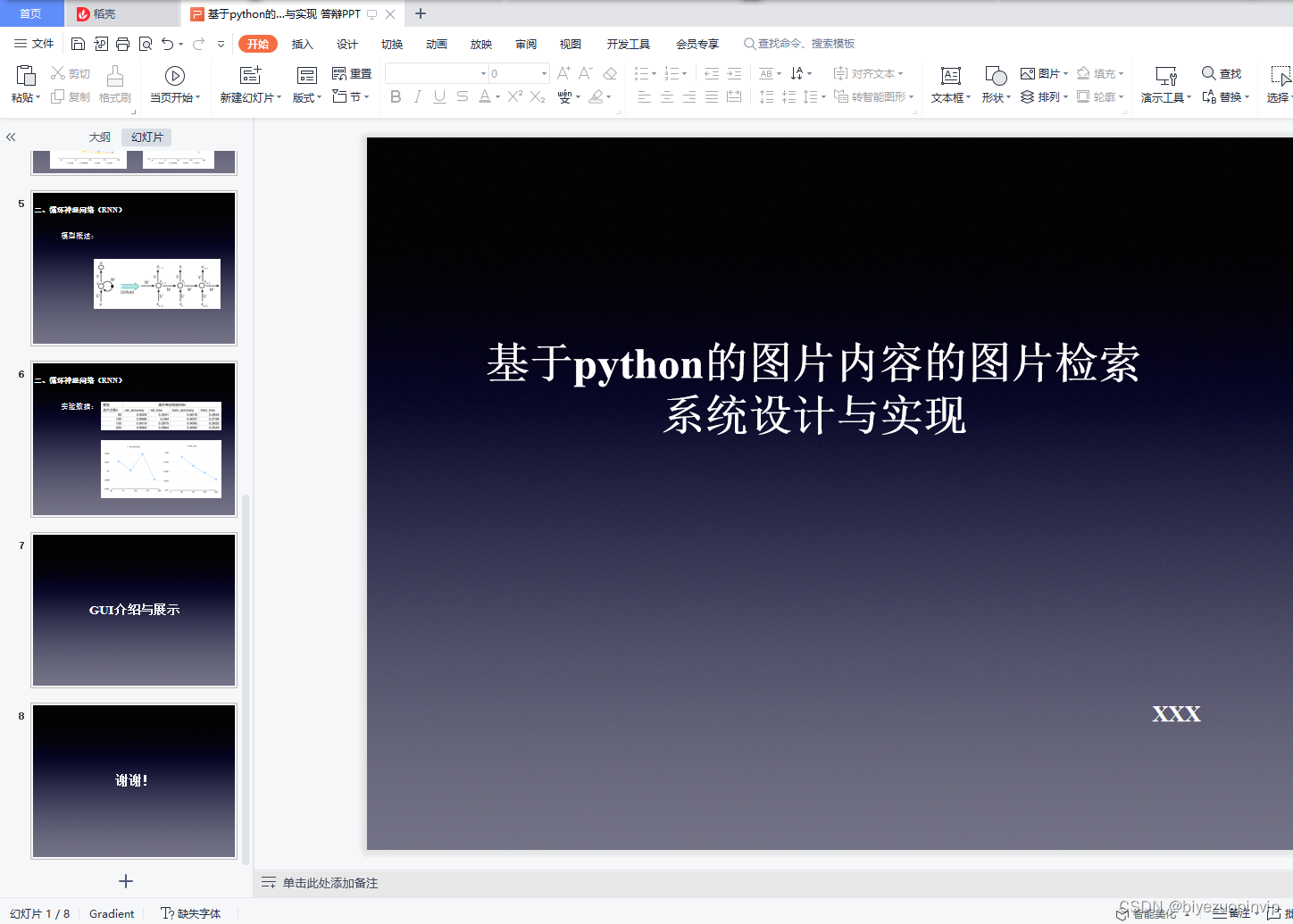Toggle justify text alignment
1293x924 pixels.
pos(712,96)
